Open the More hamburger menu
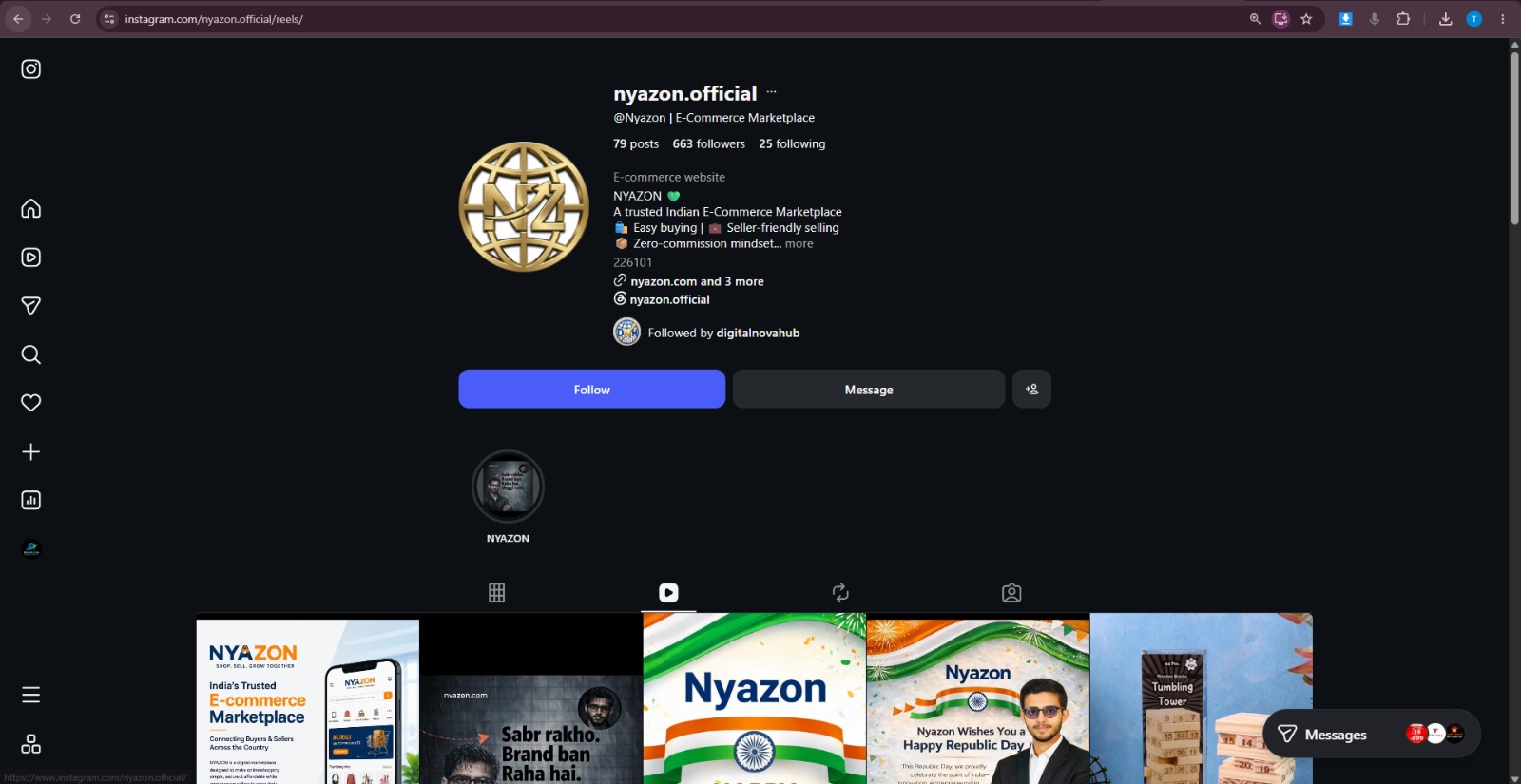 click(x=31, y=695)
